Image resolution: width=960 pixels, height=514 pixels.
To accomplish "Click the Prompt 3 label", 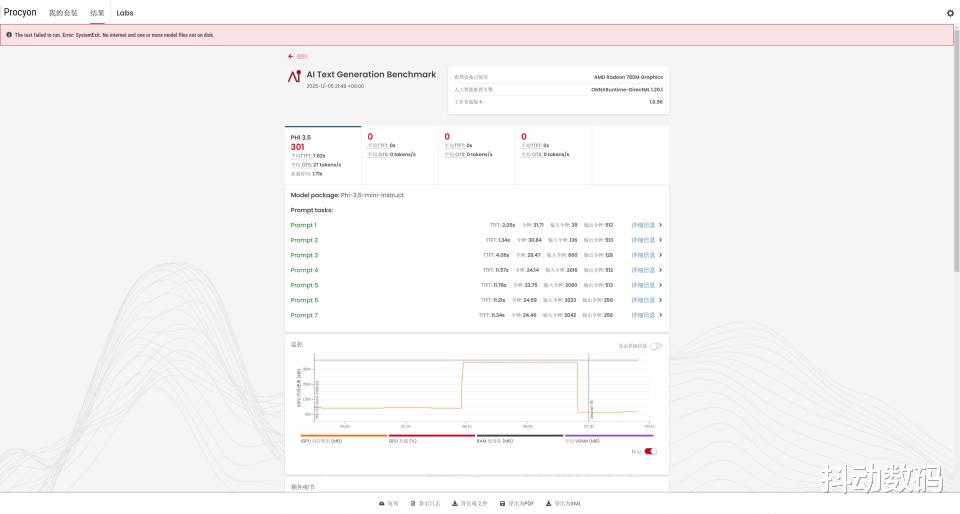I will pyautogui.click(x=304, y=255).
